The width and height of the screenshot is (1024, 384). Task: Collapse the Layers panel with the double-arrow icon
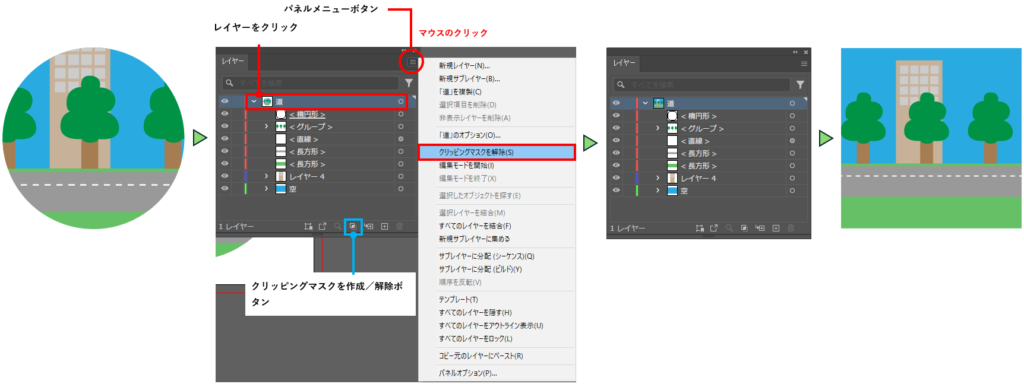point(795,52)
